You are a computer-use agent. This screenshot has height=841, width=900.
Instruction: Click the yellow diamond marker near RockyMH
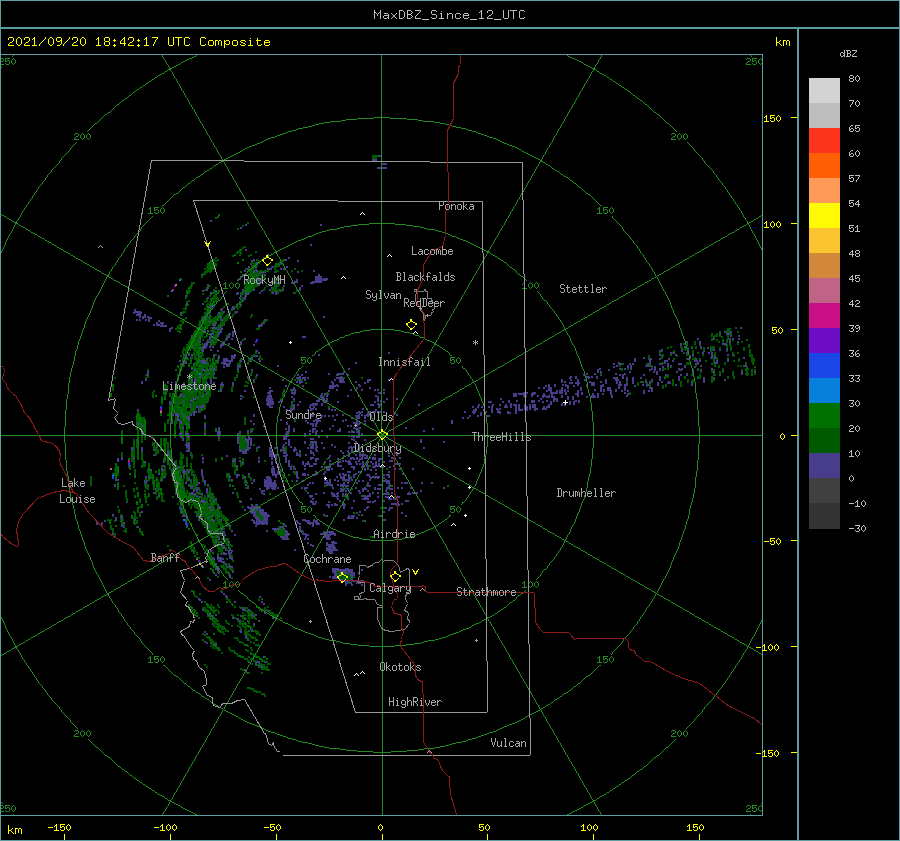pos(267,261)
